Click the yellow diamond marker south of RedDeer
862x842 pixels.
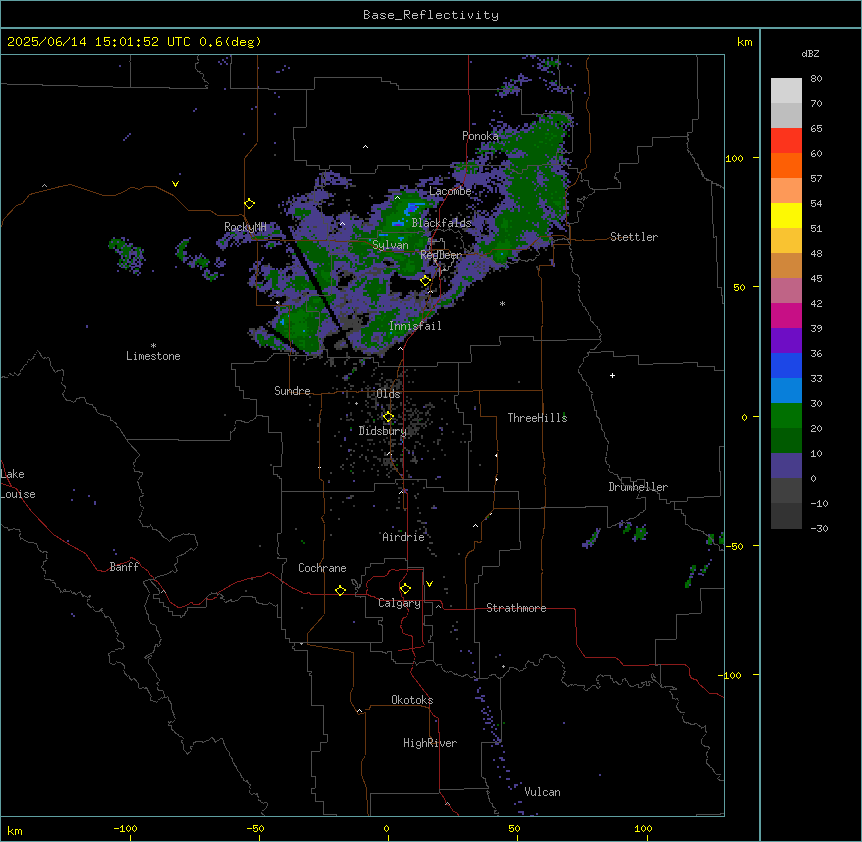pos(426,281)
